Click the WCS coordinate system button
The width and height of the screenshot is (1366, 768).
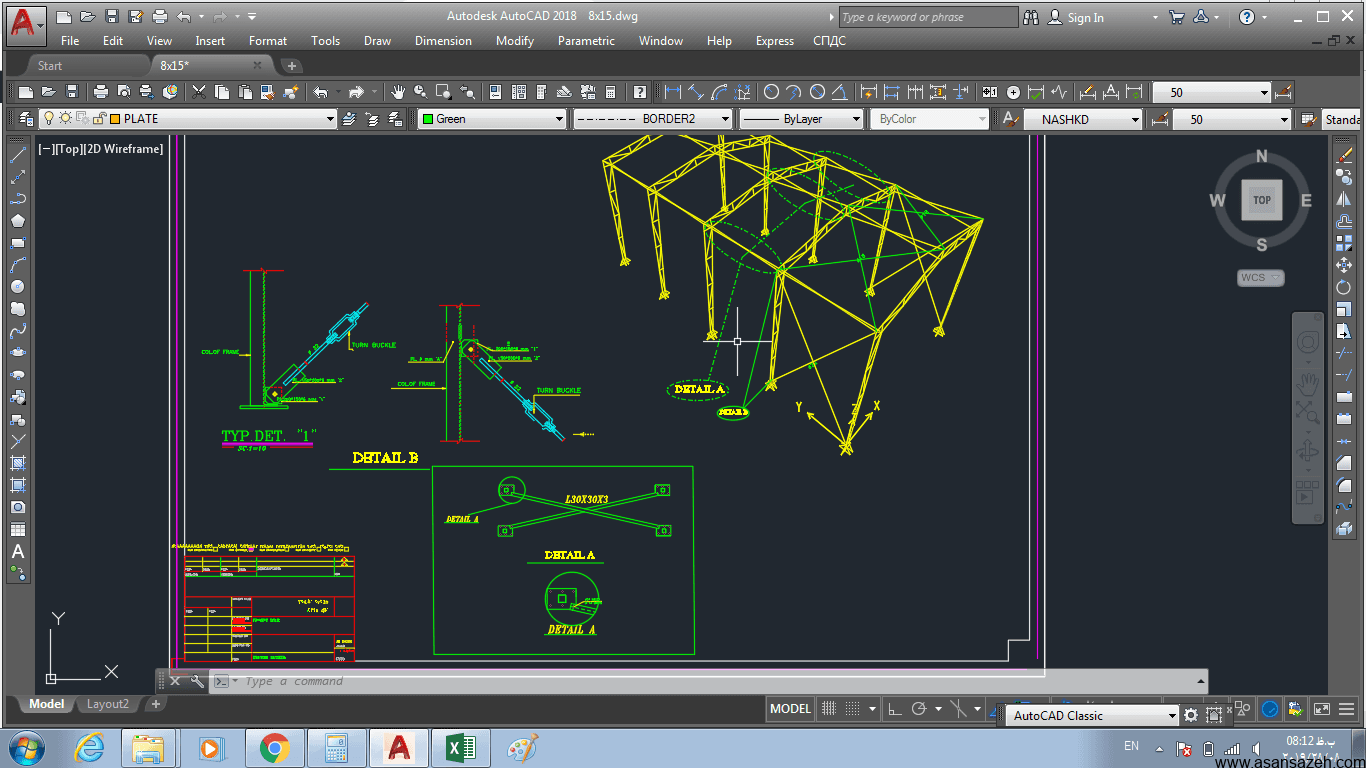click(1261, 278)
